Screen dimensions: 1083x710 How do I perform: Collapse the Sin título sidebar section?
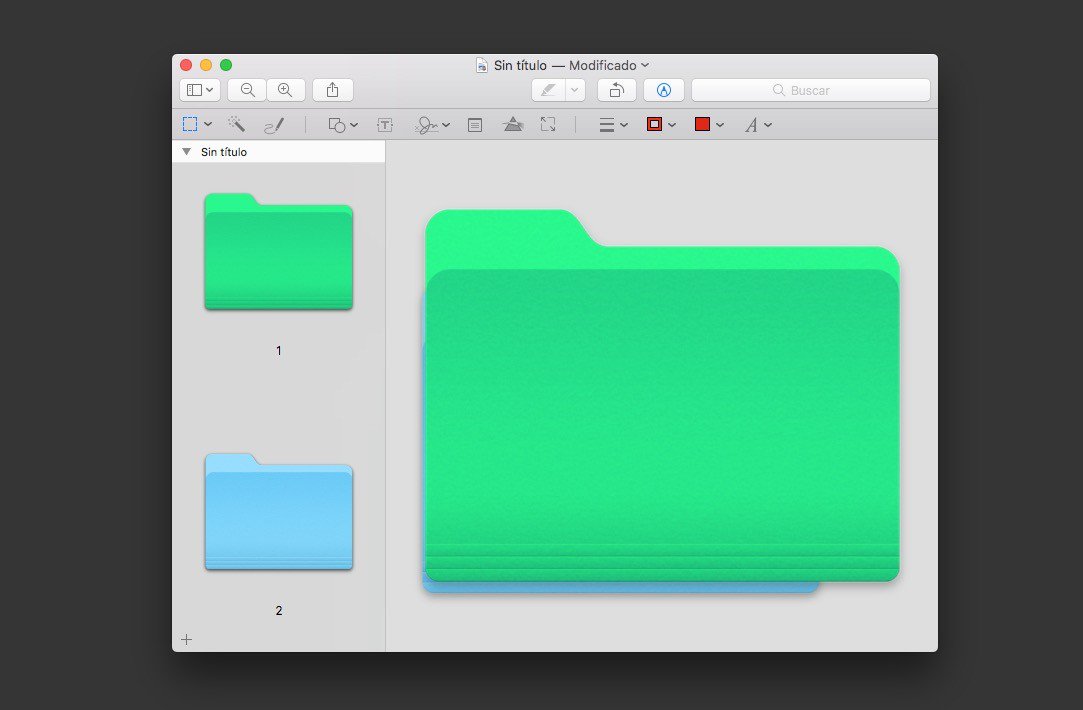tap(186, 151)
